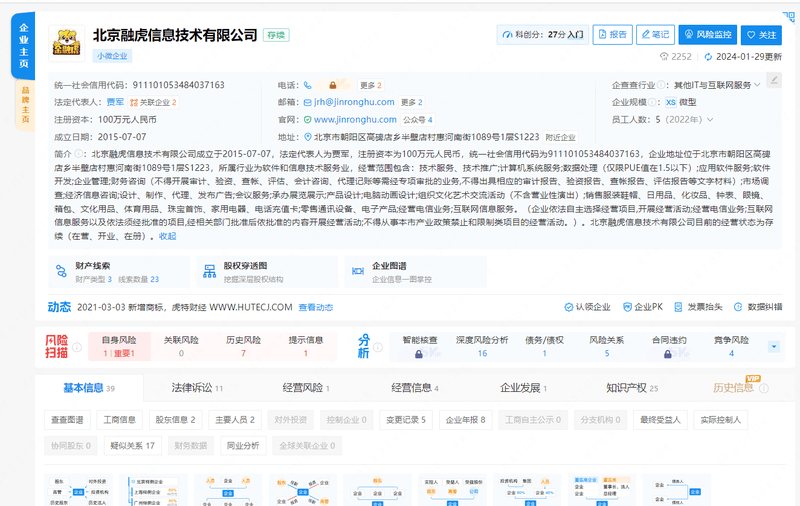
Task: Jump to 主要人员 2 section
Action: pos(235,420)
